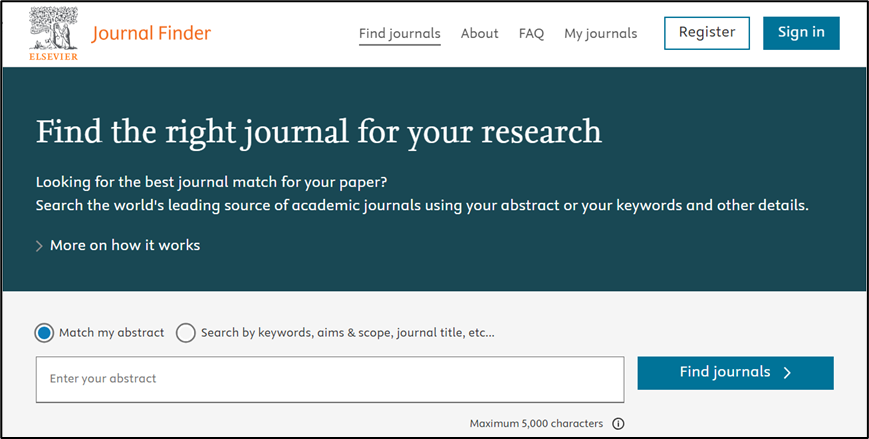Click the Maximum 5,000 characters text
This screenshot has width=869, height=439.
pyautogui.click(x=536, y=424)
